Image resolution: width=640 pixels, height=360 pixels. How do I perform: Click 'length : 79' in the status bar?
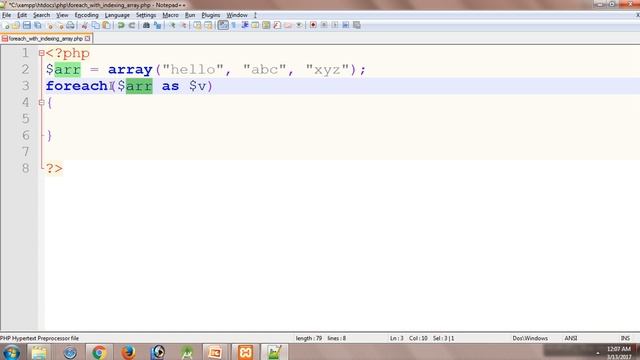pos(309,338)
